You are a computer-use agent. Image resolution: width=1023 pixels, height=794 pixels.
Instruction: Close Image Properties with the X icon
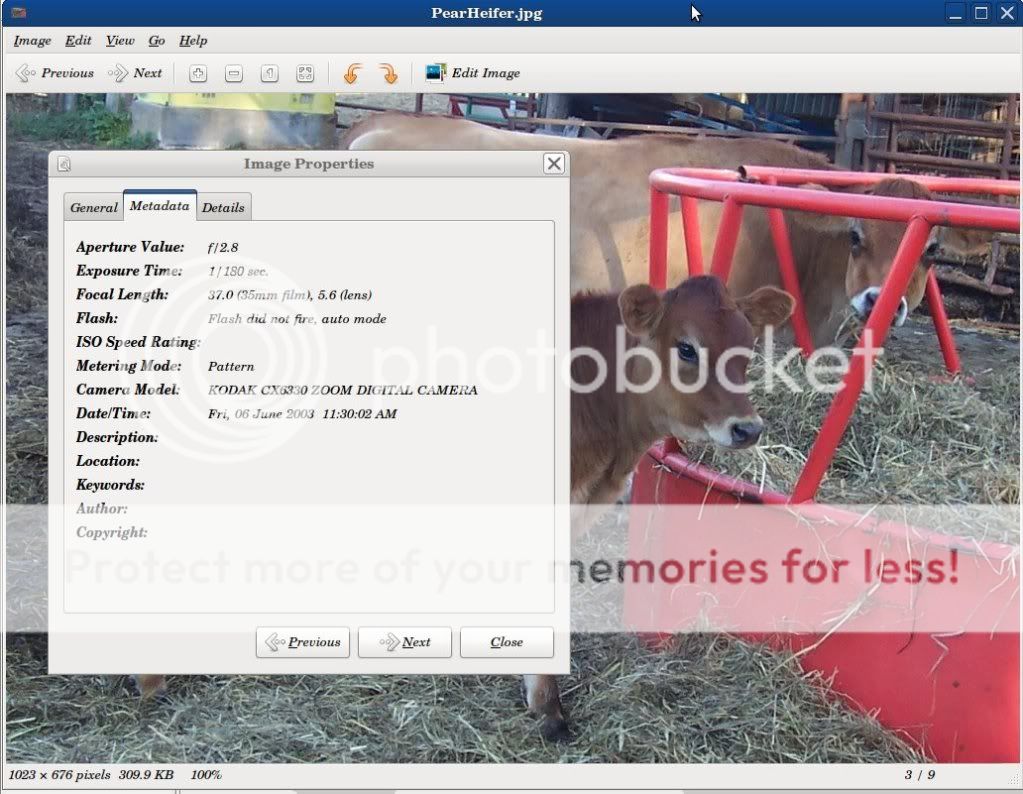coord(554,164)
